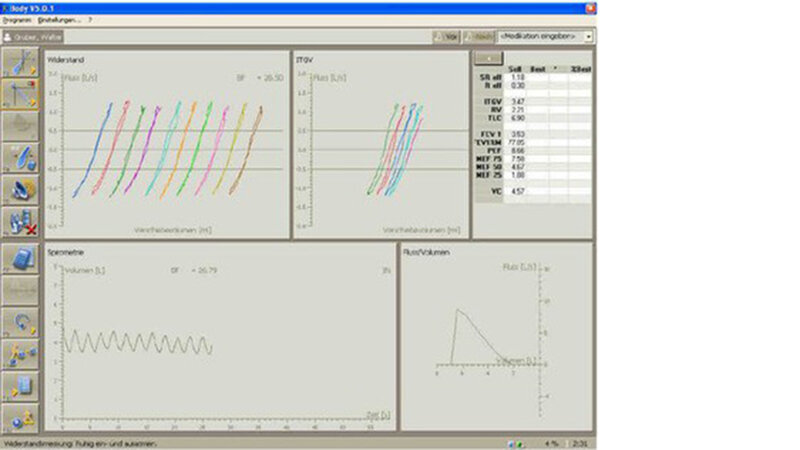Click the bottom sidebar icon with blue sphere

click(x=21, y=417)
